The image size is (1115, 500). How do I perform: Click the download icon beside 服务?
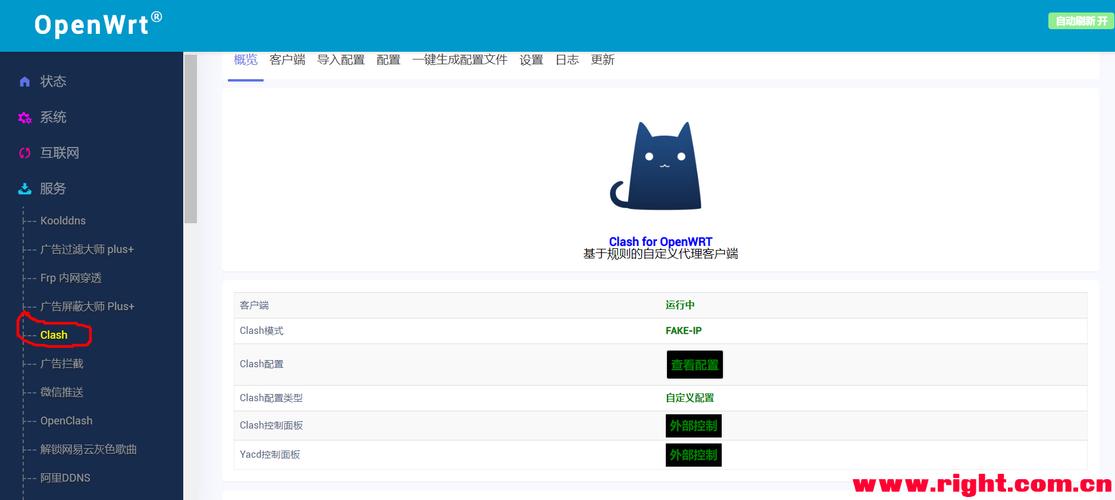pyautogui.click(x=25, y=188)
